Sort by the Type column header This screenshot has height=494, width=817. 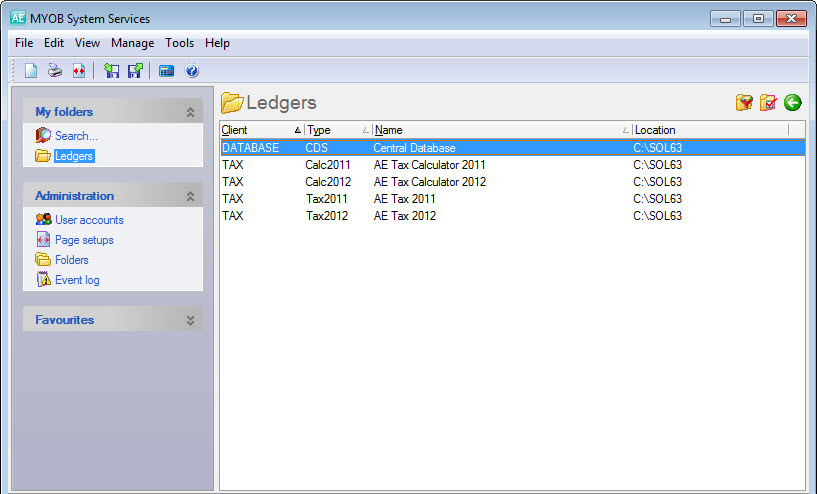pyautogui.click(x=338, y=130)
